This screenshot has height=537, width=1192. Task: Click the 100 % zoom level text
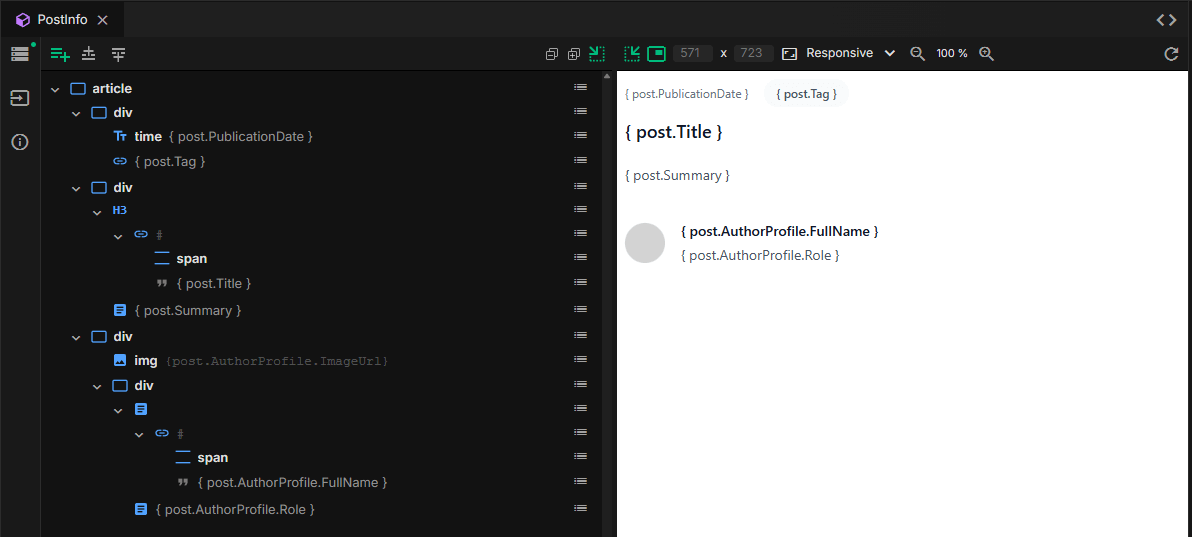(x=952, y=53)
